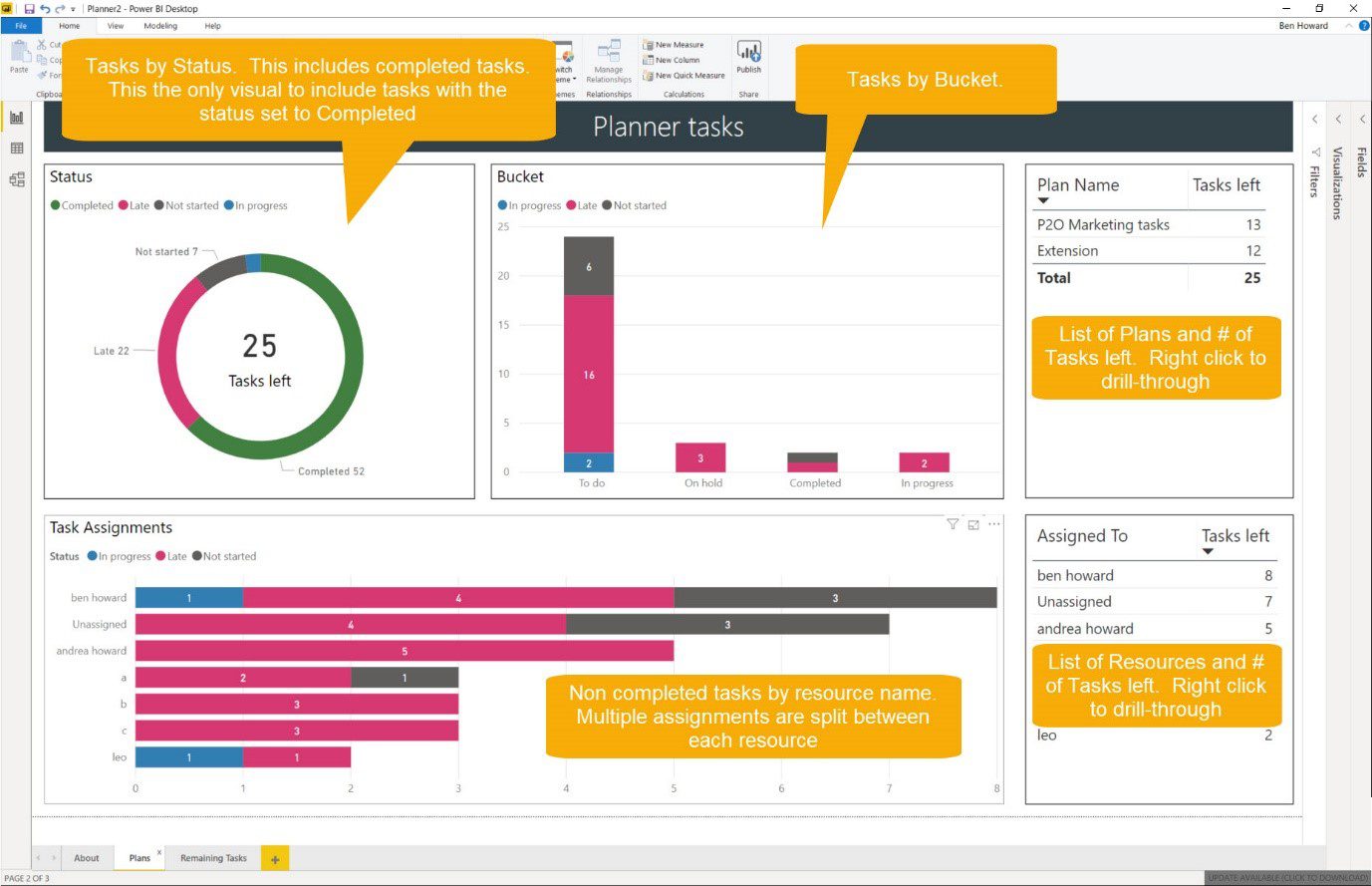Viewport: 1372px width, 886px height.
Task: Click the New Quick Measure icon
Action: coord(648,75)
